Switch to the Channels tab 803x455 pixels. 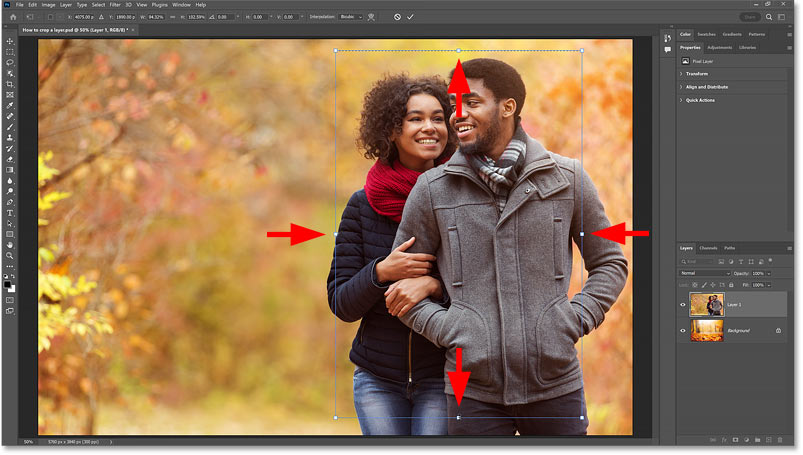[x=708, y=248]
